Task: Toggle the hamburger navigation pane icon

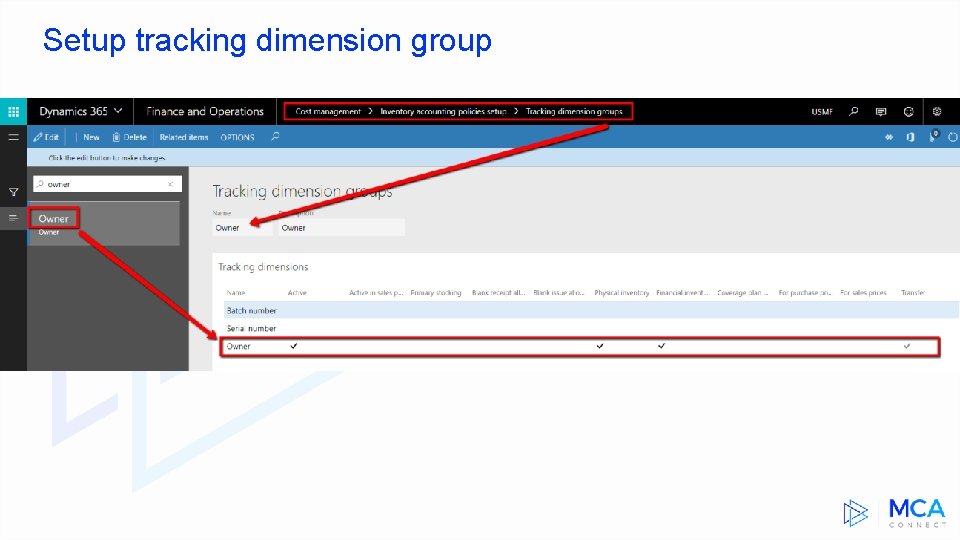Action: 13,137
